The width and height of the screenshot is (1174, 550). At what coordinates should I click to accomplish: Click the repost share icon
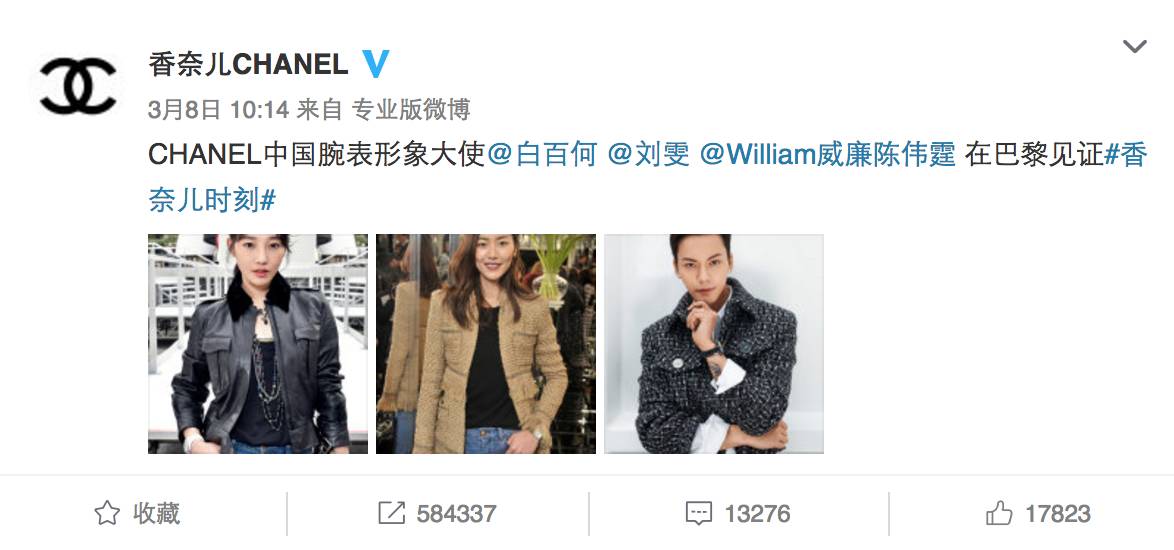391,513
